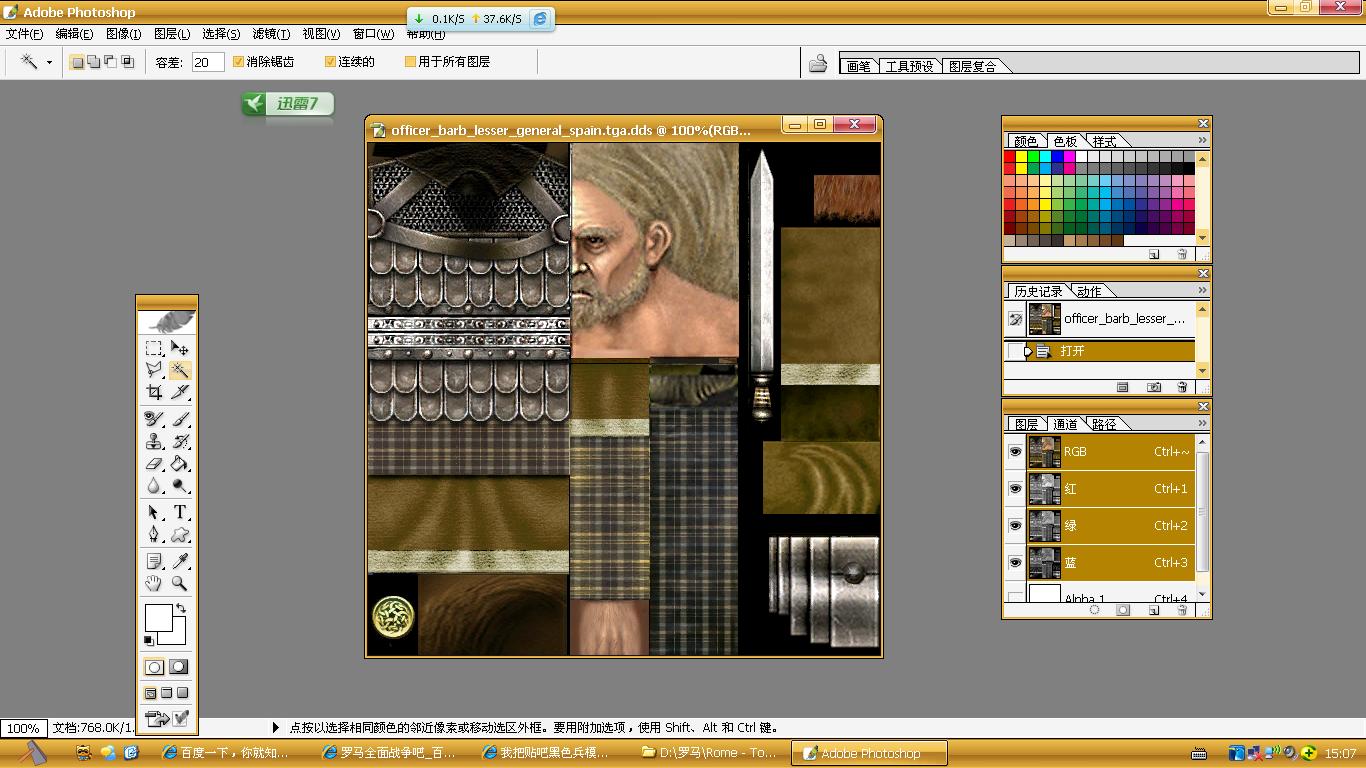The width and height of the screenshot is (1366, 768).
Task: Select the Type tool
Action: coord(180,512)
